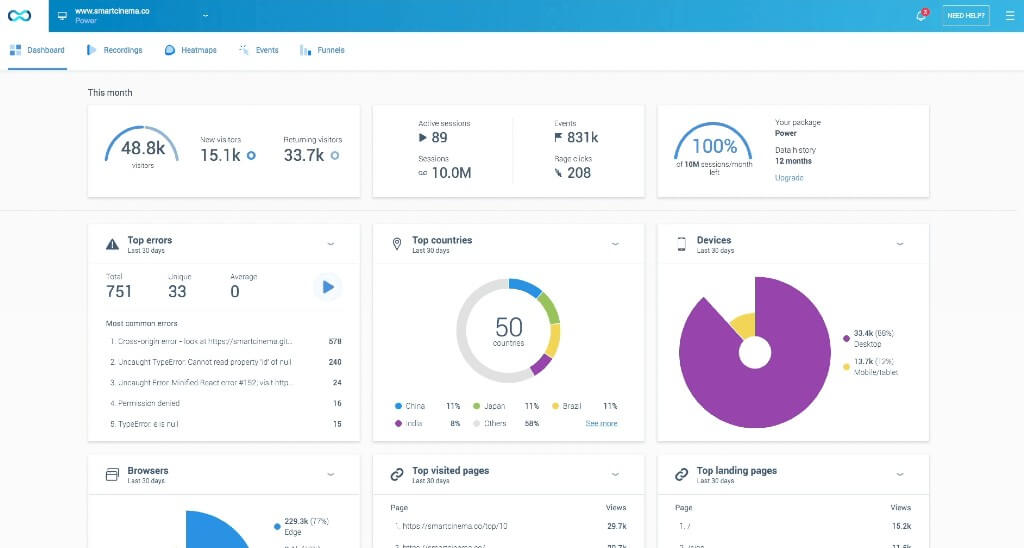This screenshot has width=1024, height=548.
Task: Click the China blue legend dot
Action: click(398, 406)
